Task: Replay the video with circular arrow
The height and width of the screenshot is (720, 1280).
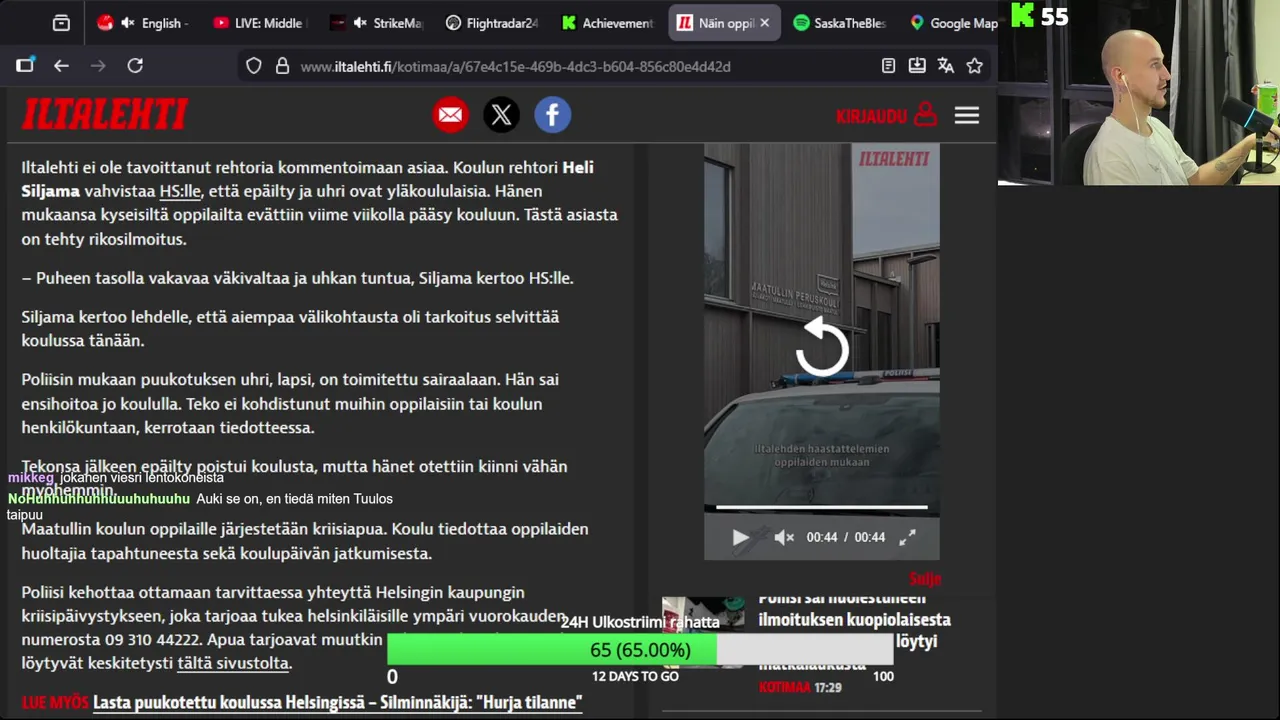Action: pyautogui.click(x=822, y=347)
